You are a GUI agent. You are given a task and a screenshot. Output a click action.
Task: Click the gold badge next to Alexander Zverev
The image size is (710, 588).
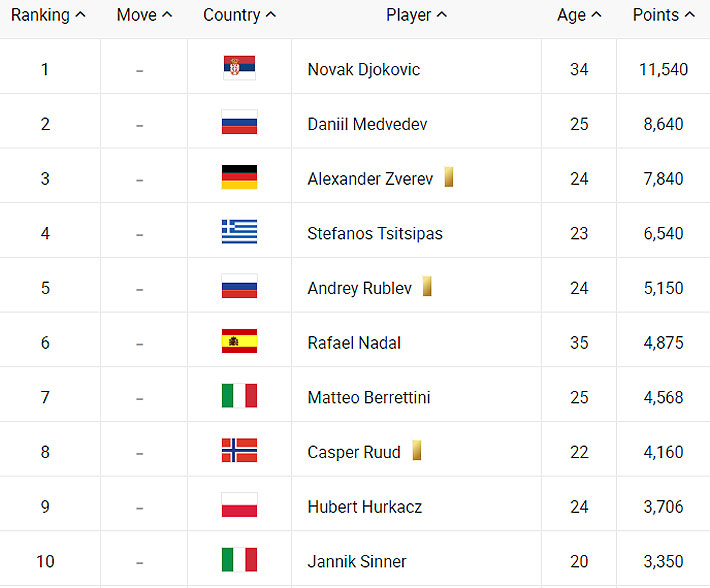(x=449, y=178)
